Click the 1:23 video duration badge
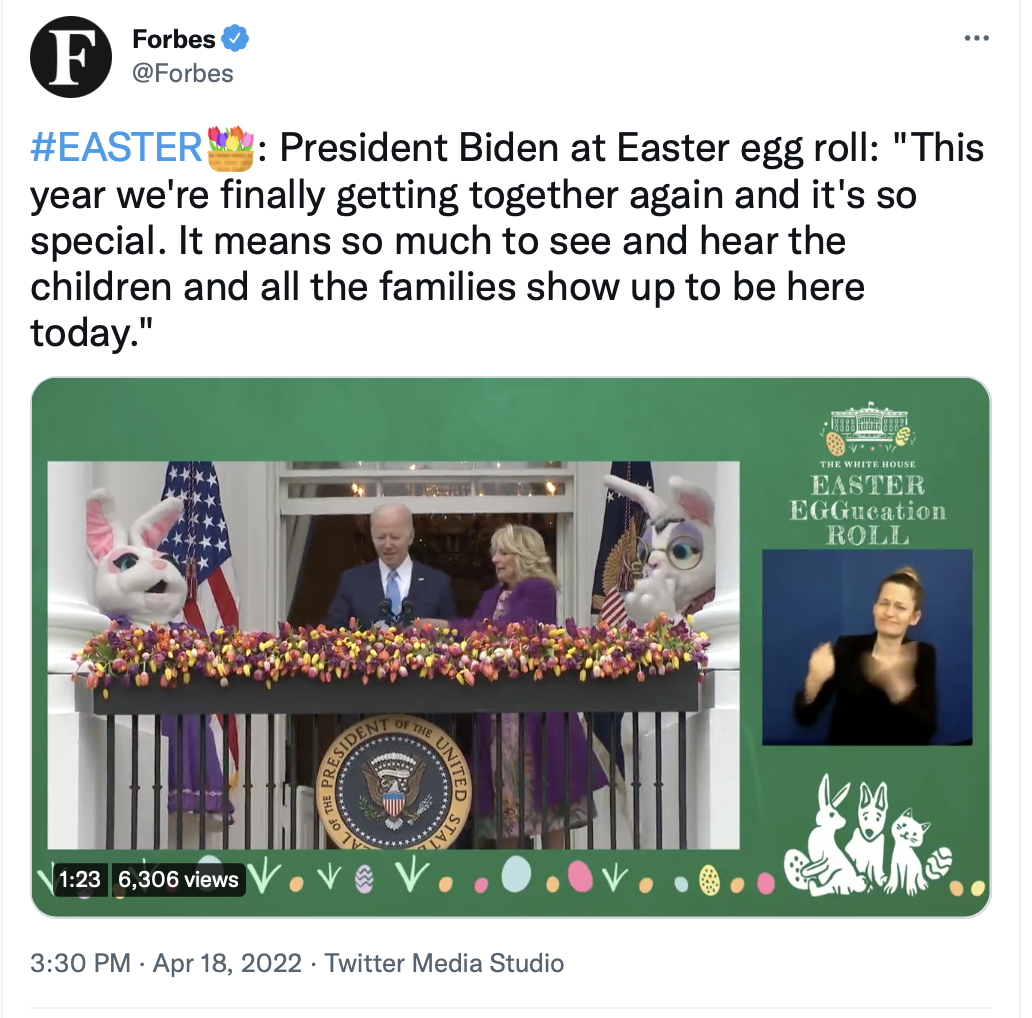The width and height of the screenshot is (1032, 1018). pos(80,879)
